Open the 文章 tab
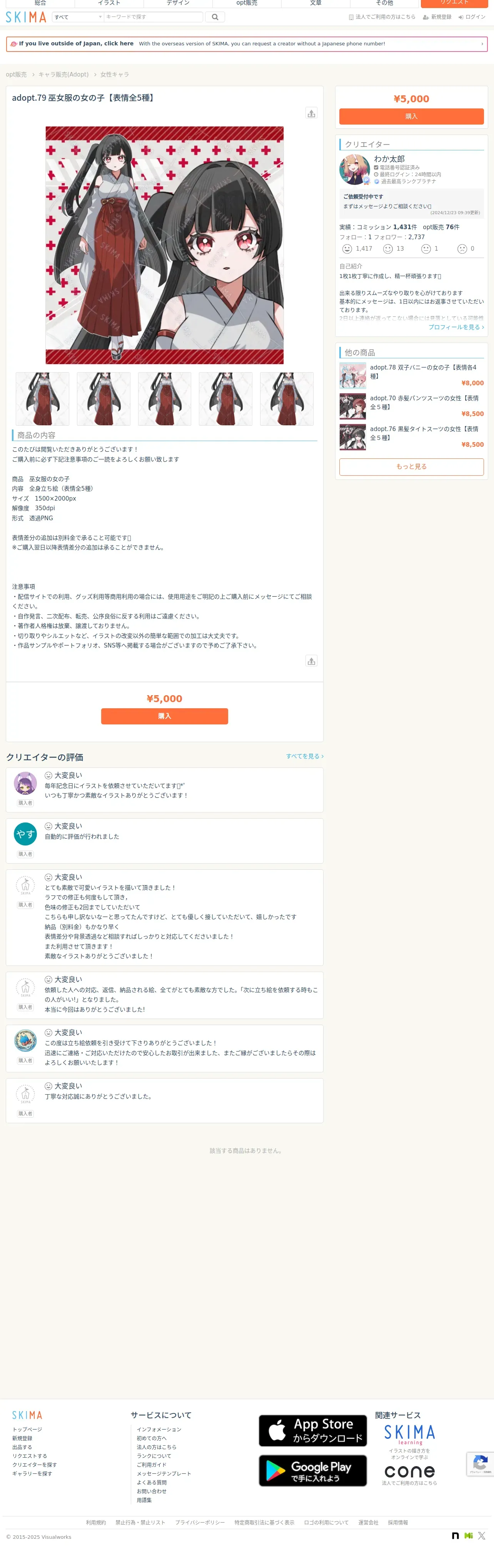 coord(315,3)
